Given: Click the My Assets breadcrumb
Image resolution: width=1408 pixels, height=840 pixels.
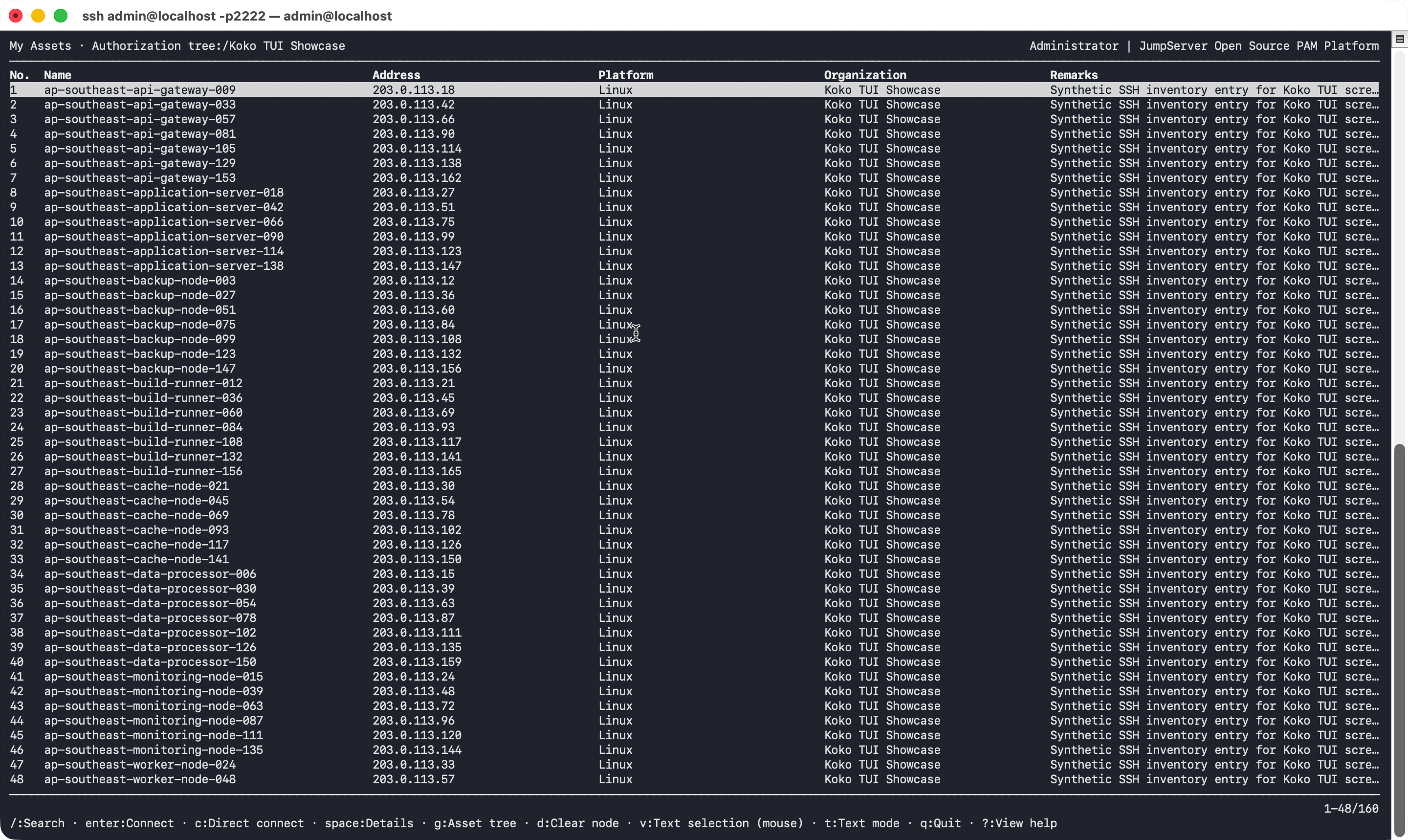Looking at the screenshot, I should point(41,46).
